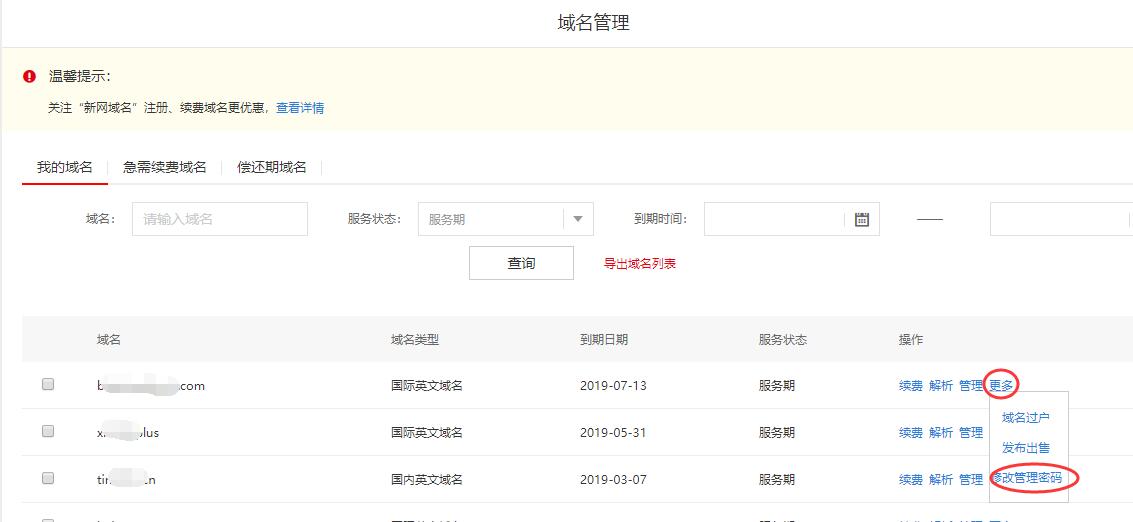Open the 服务状态 dropdown arrow
Image resolution: width=1133 pixels, height=522 pixels.
point(578,219)
